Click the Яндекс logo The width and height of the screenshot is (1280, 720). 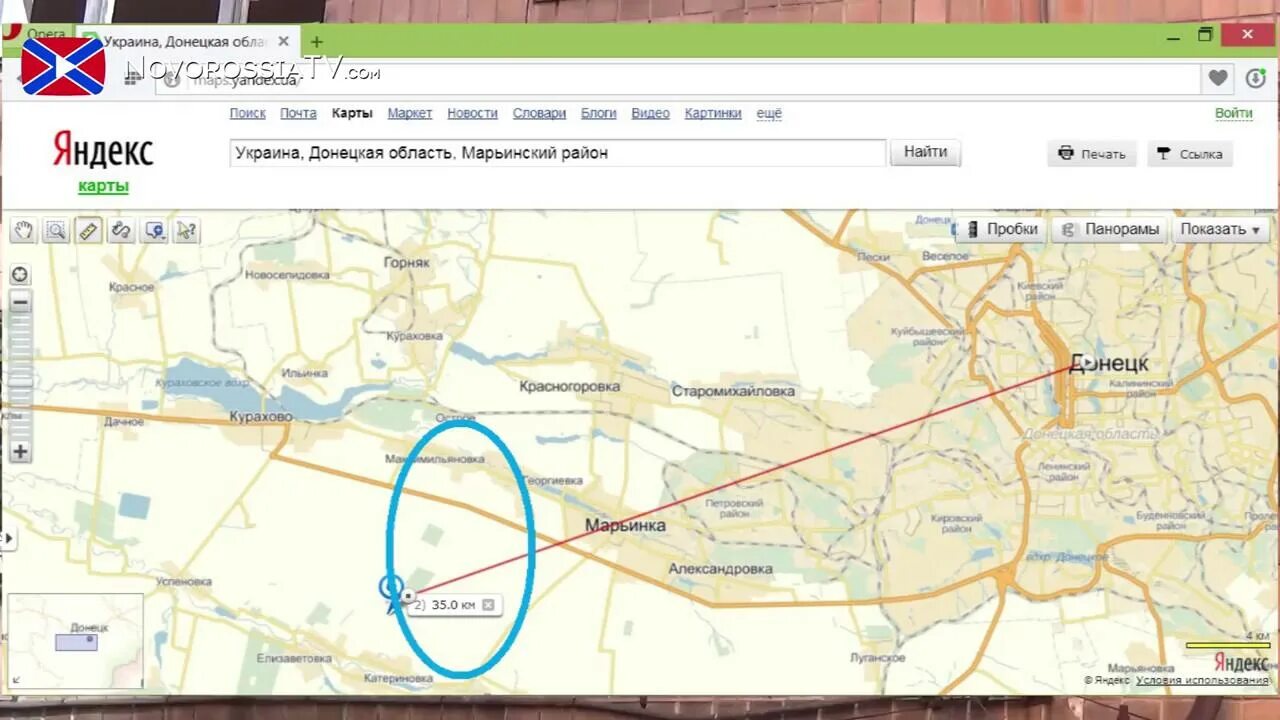(x=103, y=152)
